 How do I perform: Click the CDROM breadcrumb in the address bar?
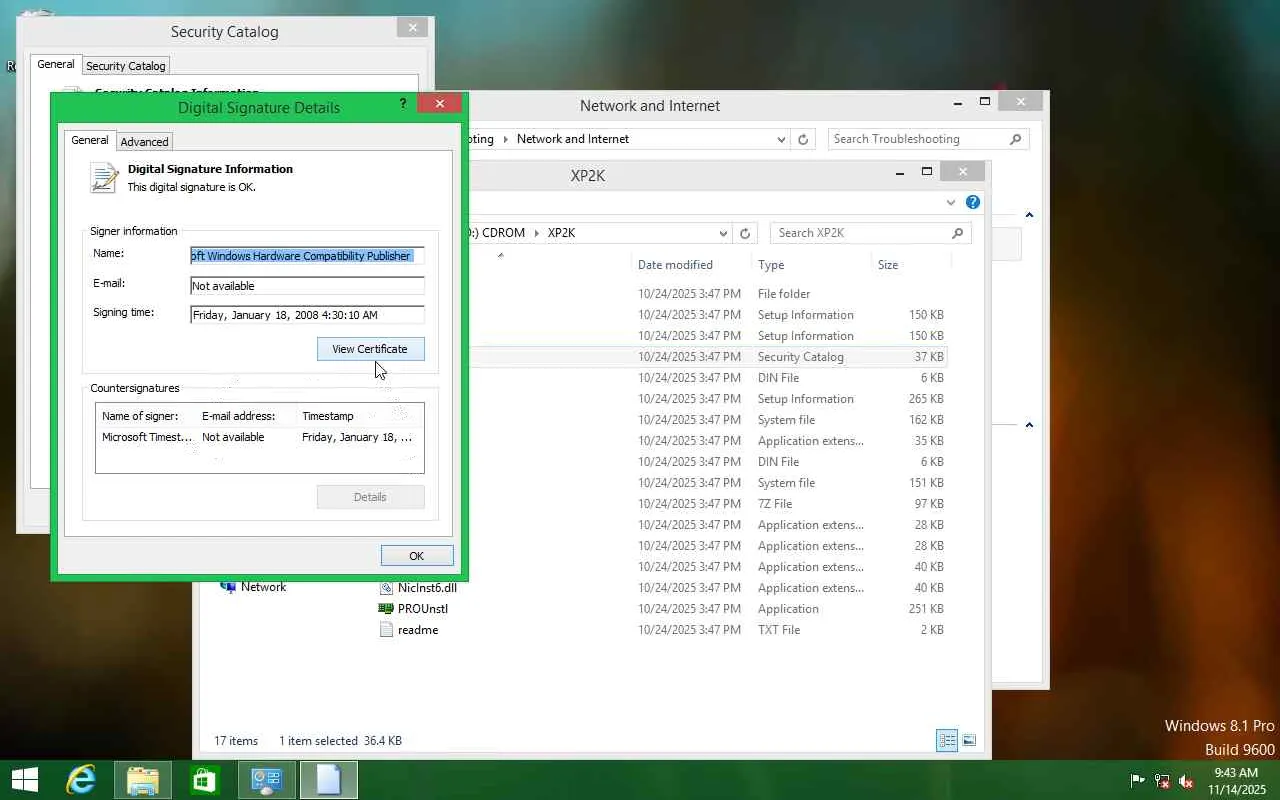pyautogui.click(x=503, y=233)
